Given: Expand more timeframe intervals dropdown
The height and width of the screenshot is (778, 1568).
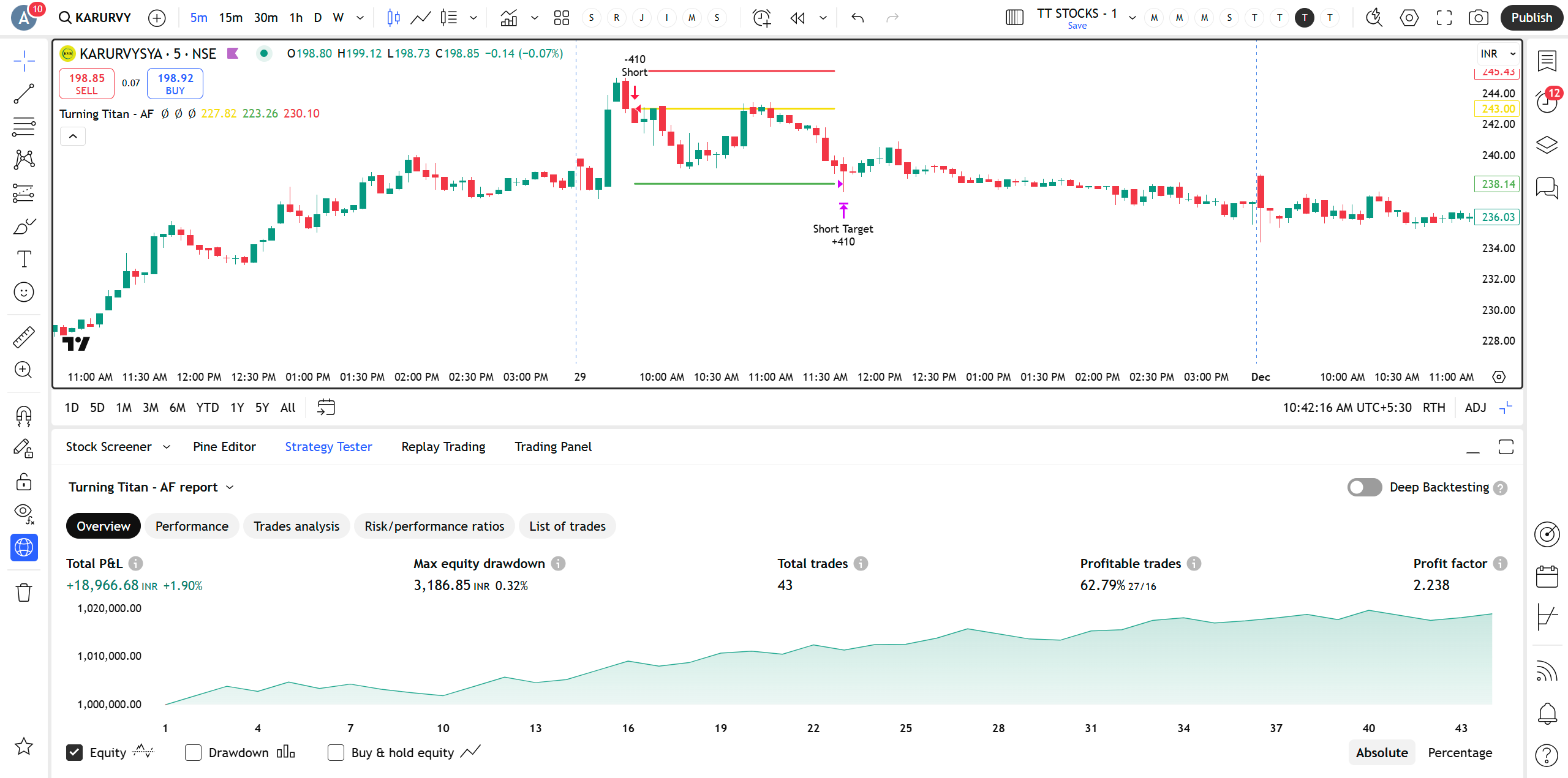Looking at the screenshot, I should point(360,18).
